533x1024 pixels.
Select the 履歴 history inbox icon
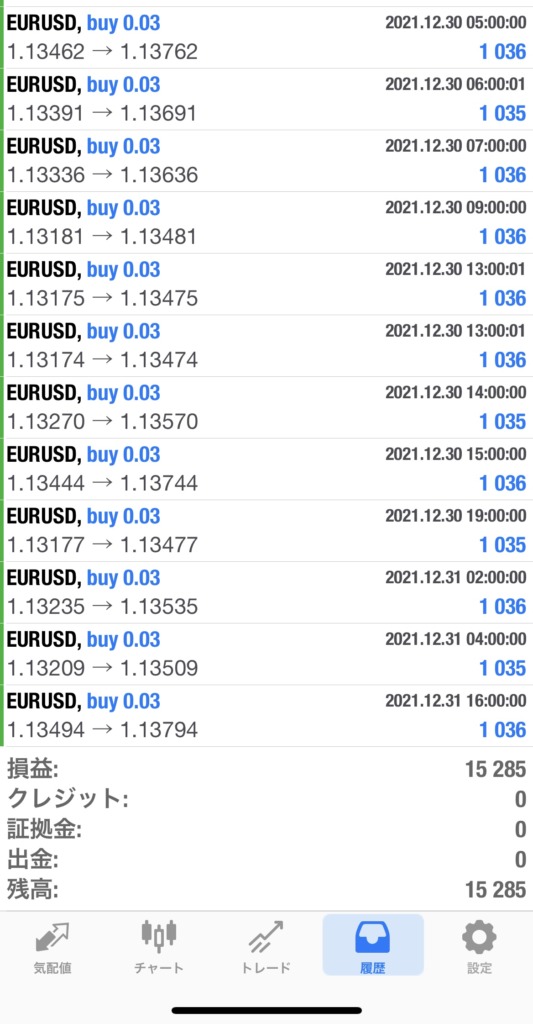(372, 937)
